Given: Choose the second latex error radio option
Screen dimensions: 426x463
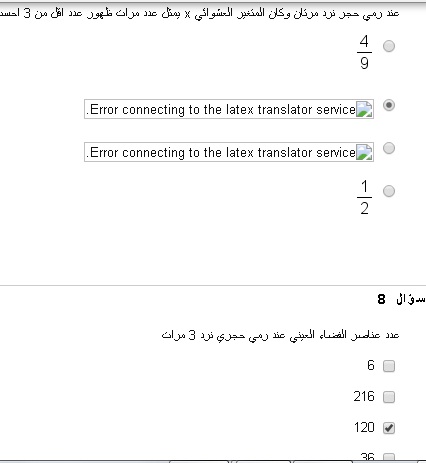Looking at the screenshot, I should coord(389,148).
